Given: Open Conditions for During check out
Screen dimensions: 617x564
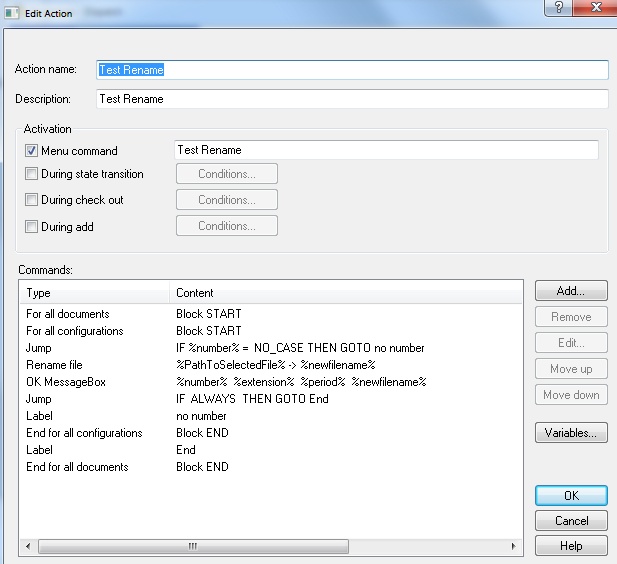Looking at the screenshot, I should [227, 200].
